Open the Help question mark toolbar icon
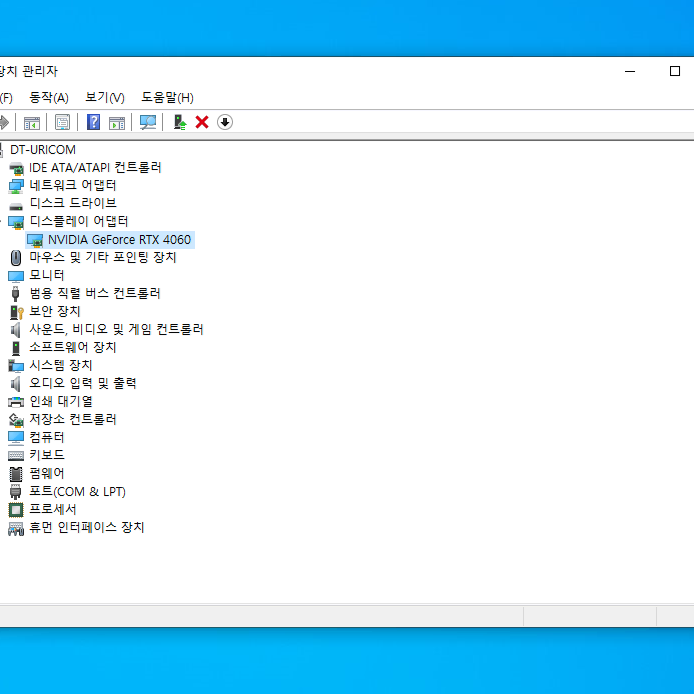This screenshot has height=694, width=694. pos(93,122)
